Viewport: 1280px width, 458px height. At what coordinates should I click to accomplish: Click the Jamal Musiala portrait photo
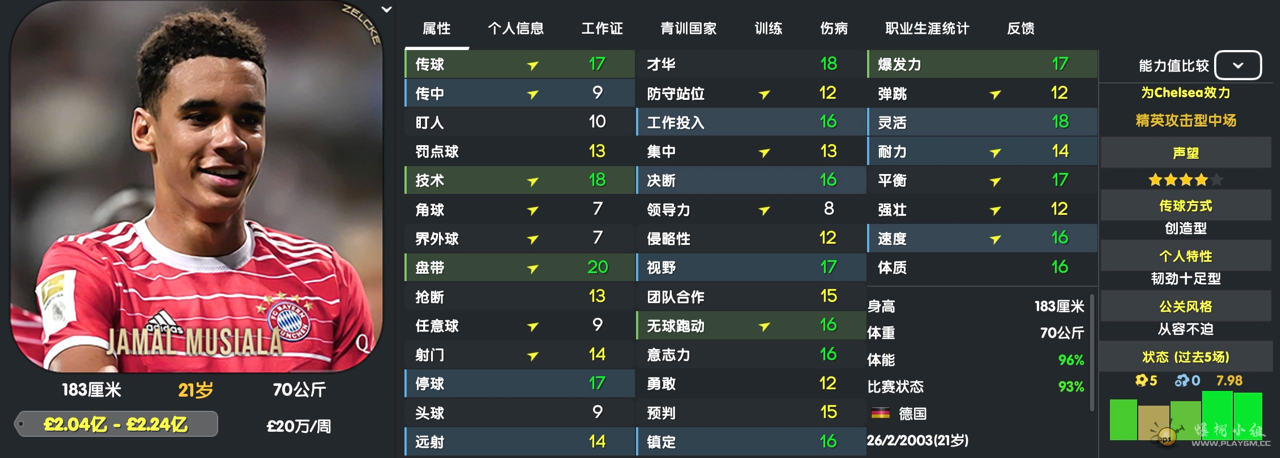pyautogui.click(x=197, y=187)
